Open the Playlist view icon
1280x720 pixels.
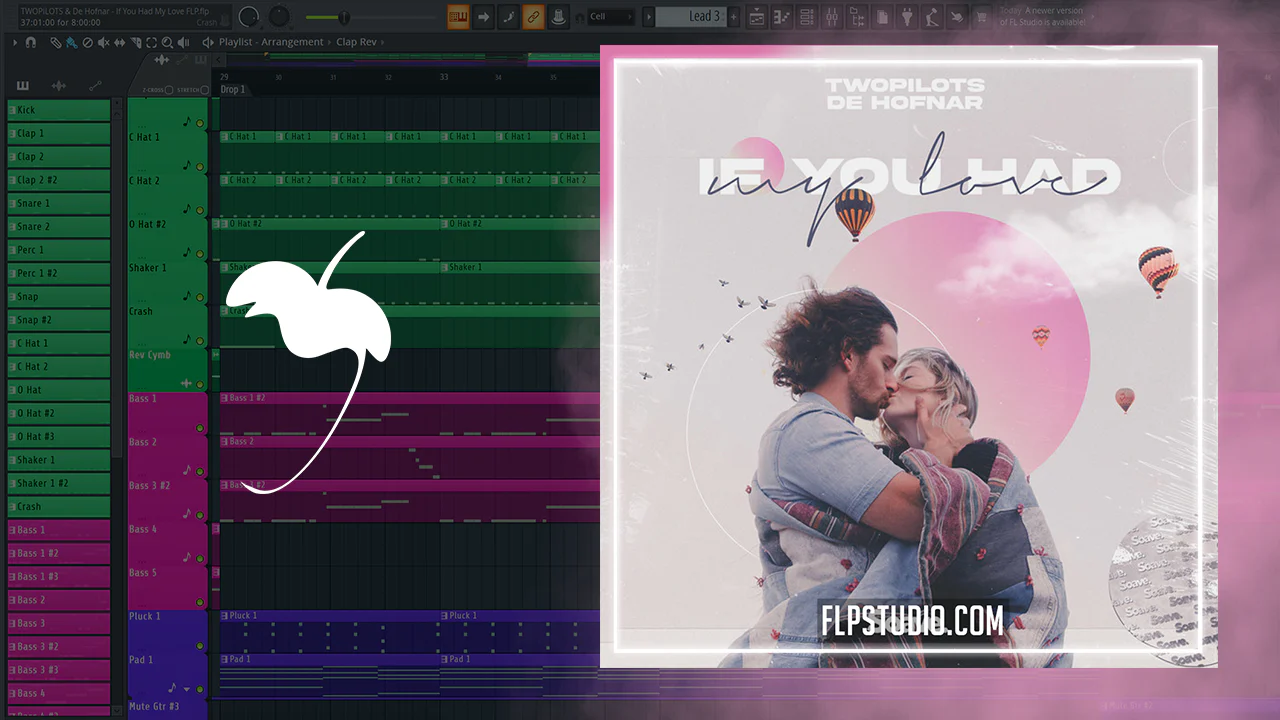click(757, 17)
